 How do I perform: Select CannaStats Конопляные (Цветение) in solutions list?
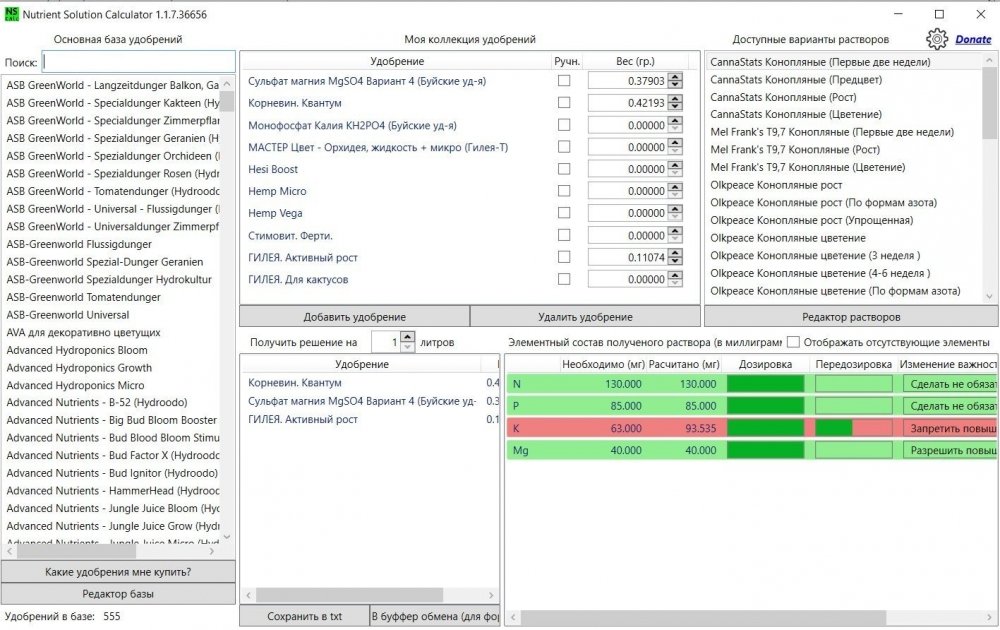point(796,114)
